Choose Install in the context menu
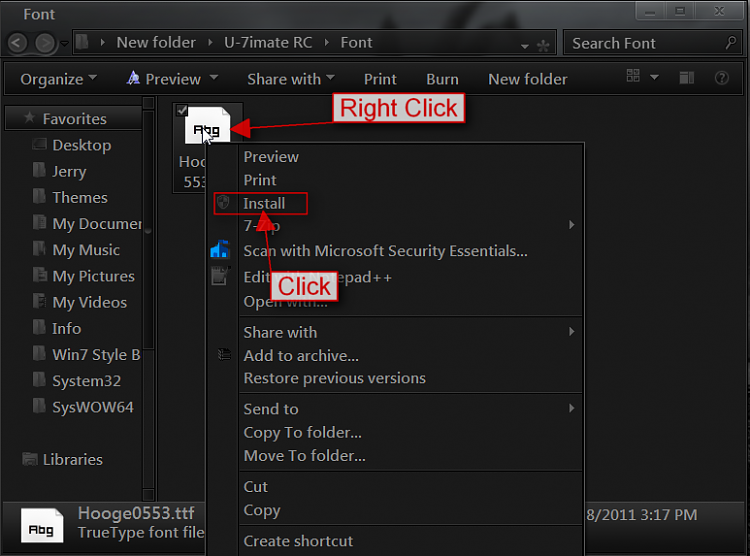The width and height of the screenshot is (750, 556). 264,204
